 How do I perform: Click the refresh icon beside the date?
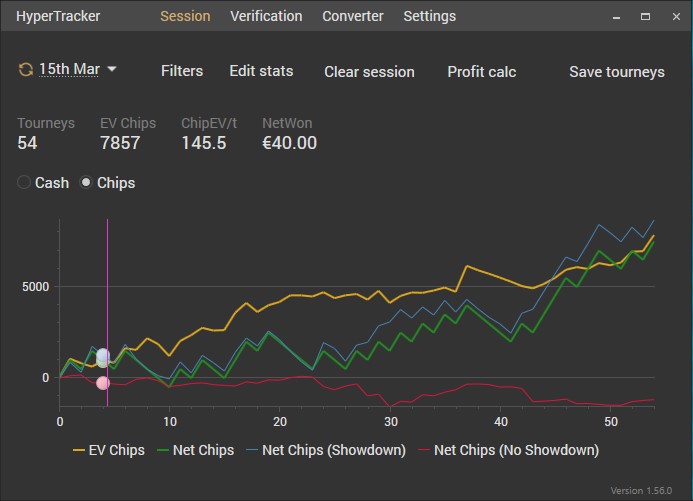25,69
